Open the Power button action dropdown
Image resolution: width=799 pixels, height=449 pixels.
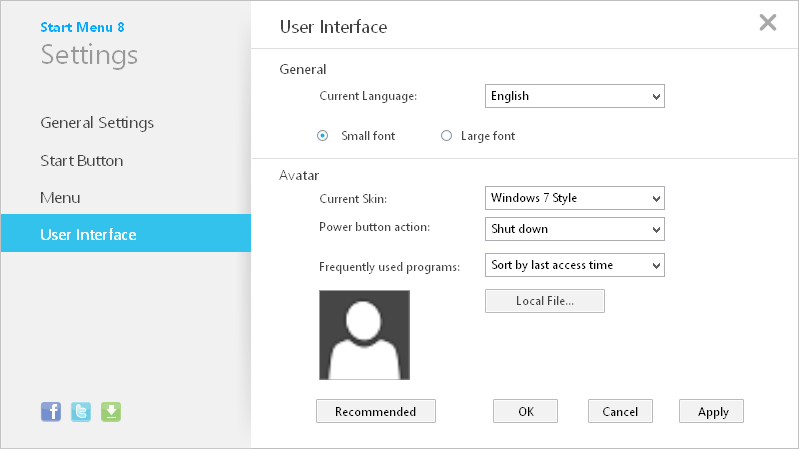pos(574,229)
